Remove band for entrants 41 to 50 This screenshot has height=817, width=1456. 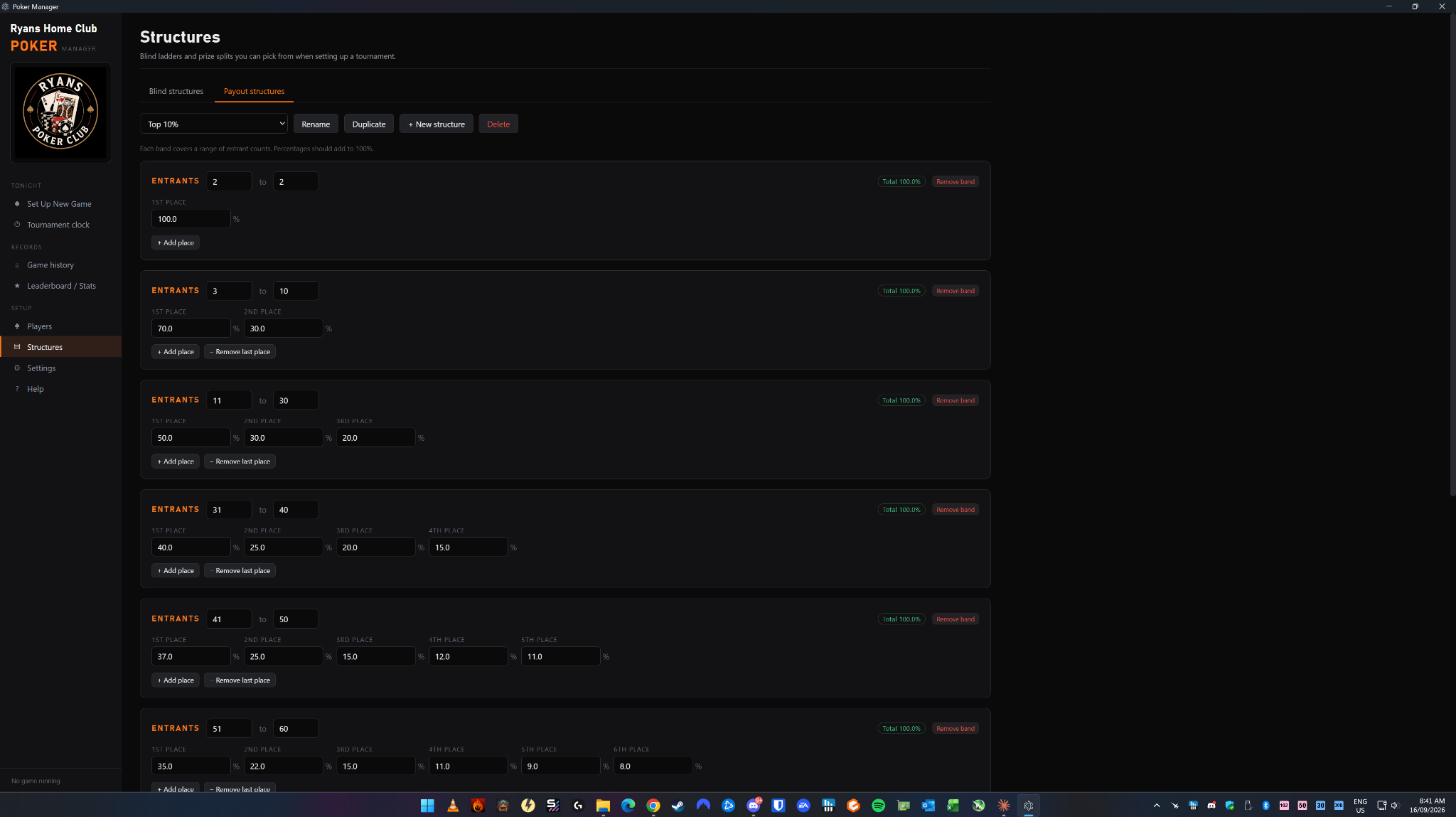[955, 619]
